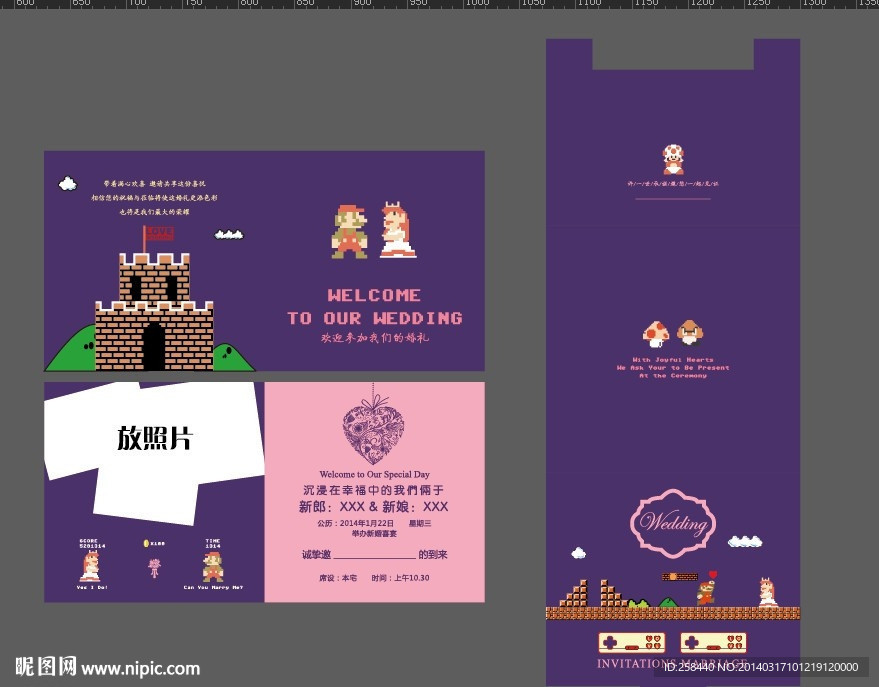The width and height of the screenshot is (879, 687).
Task: Select the small cloud left of Wedding badge
Action: click(x=579, y=553)
